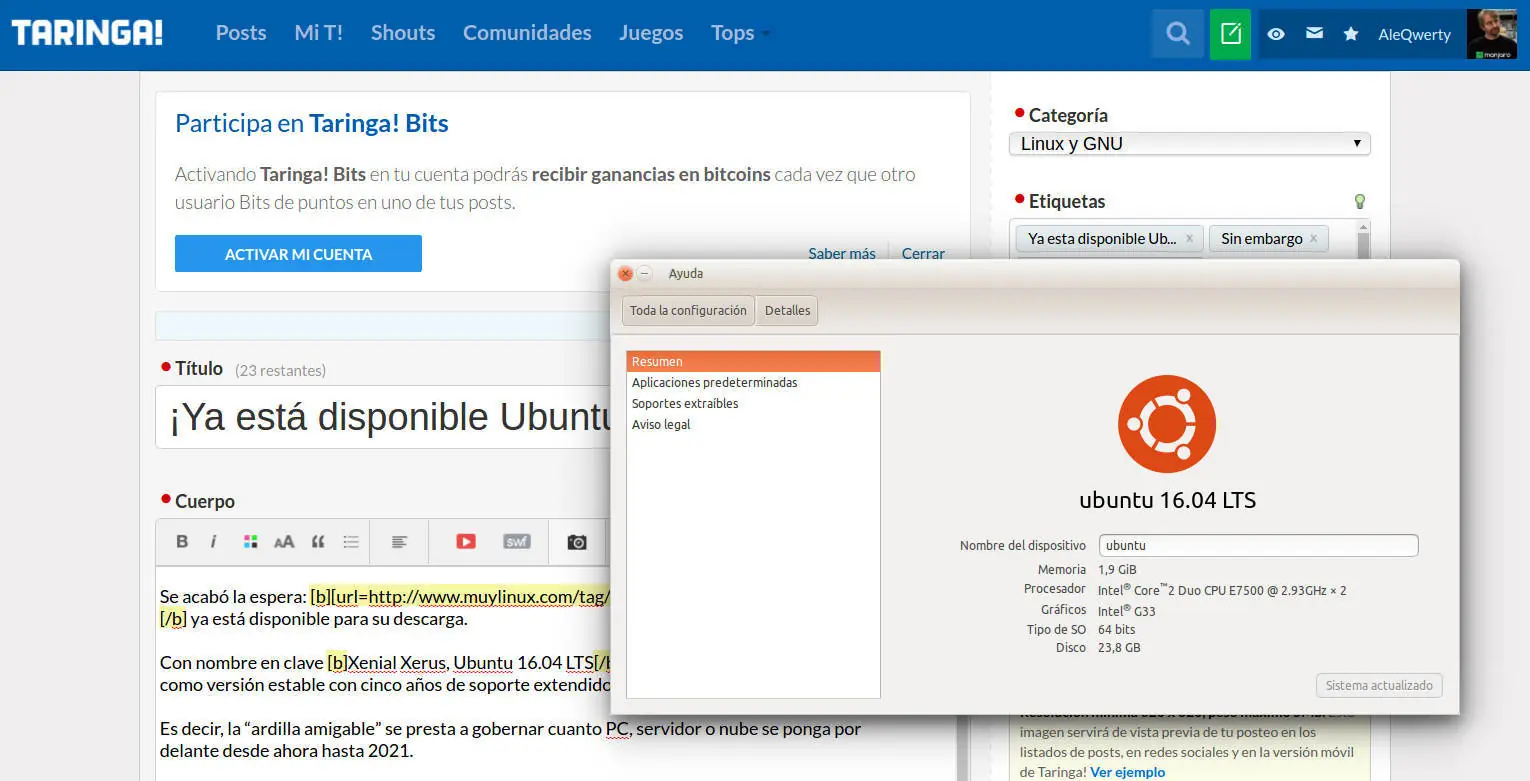Insert an SWF flash file
The width and height of the screenshot is (1530, 781).
click(x=516, y=541)
